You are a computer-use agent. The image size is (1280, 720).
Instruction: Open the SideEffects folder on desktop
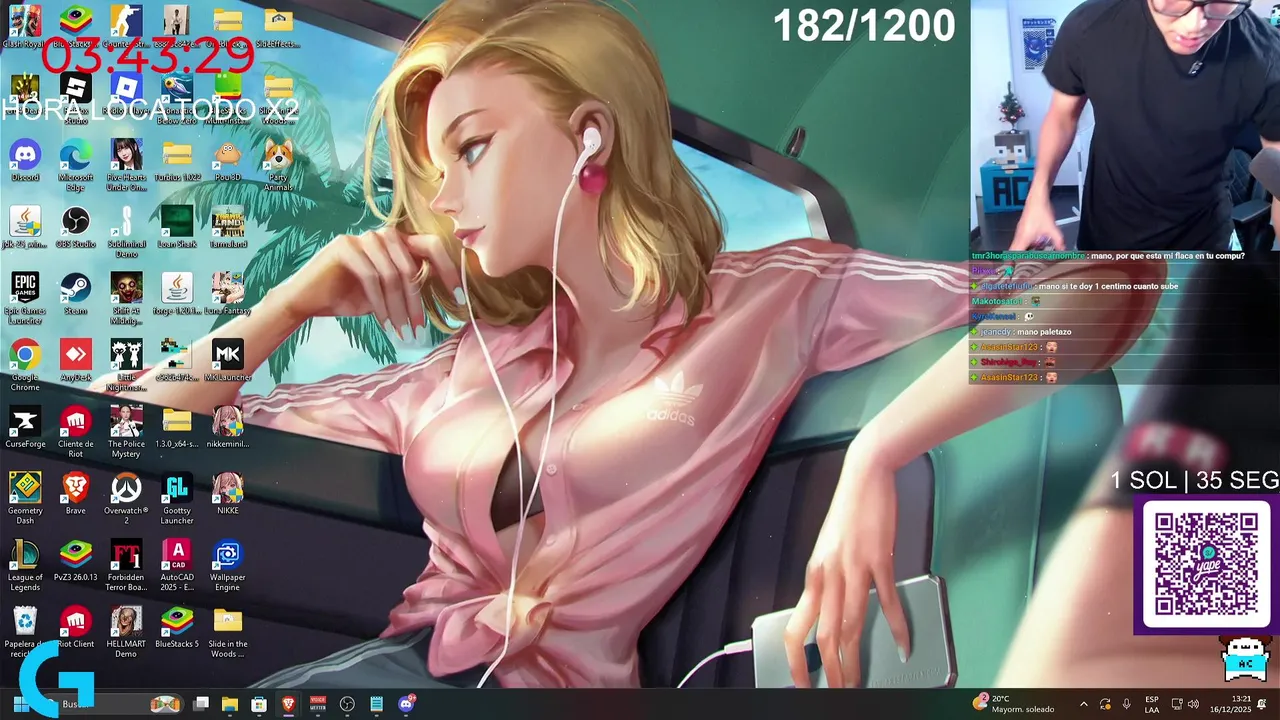[279, 27]
